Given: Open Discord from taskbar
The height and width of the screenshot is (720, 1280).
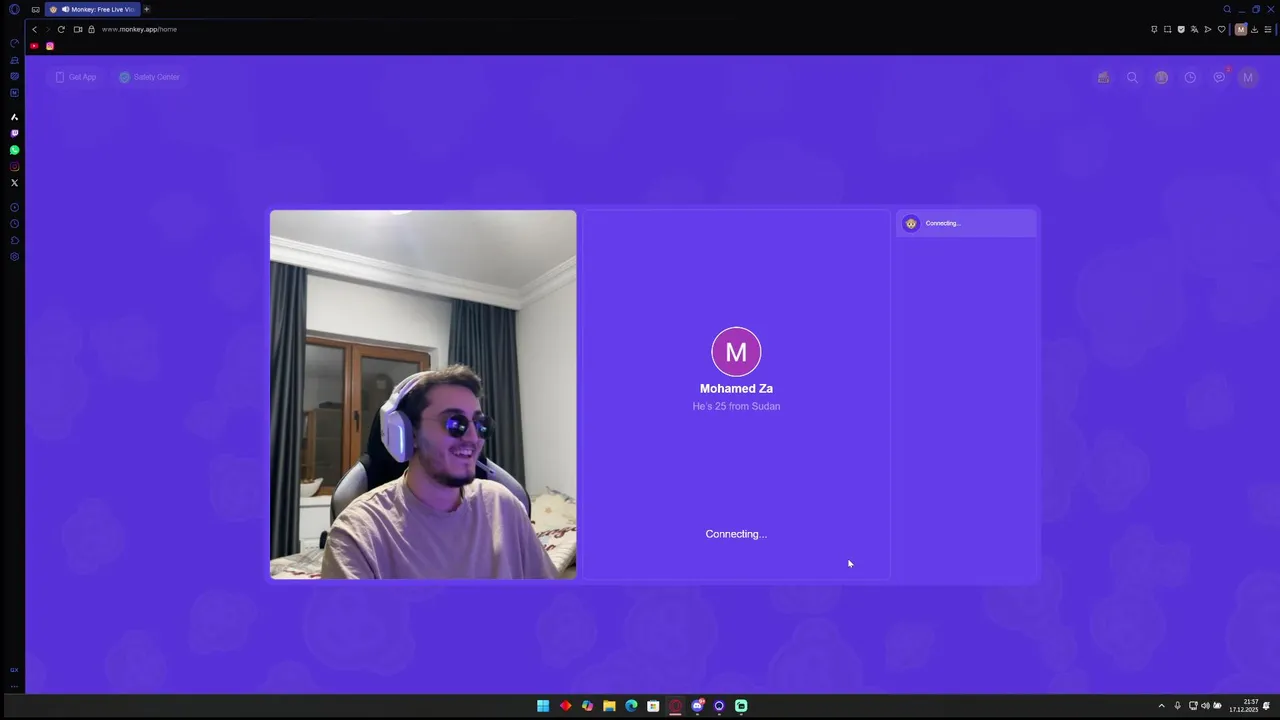Looking at the screenshot, I should click(x=697, y=706).
